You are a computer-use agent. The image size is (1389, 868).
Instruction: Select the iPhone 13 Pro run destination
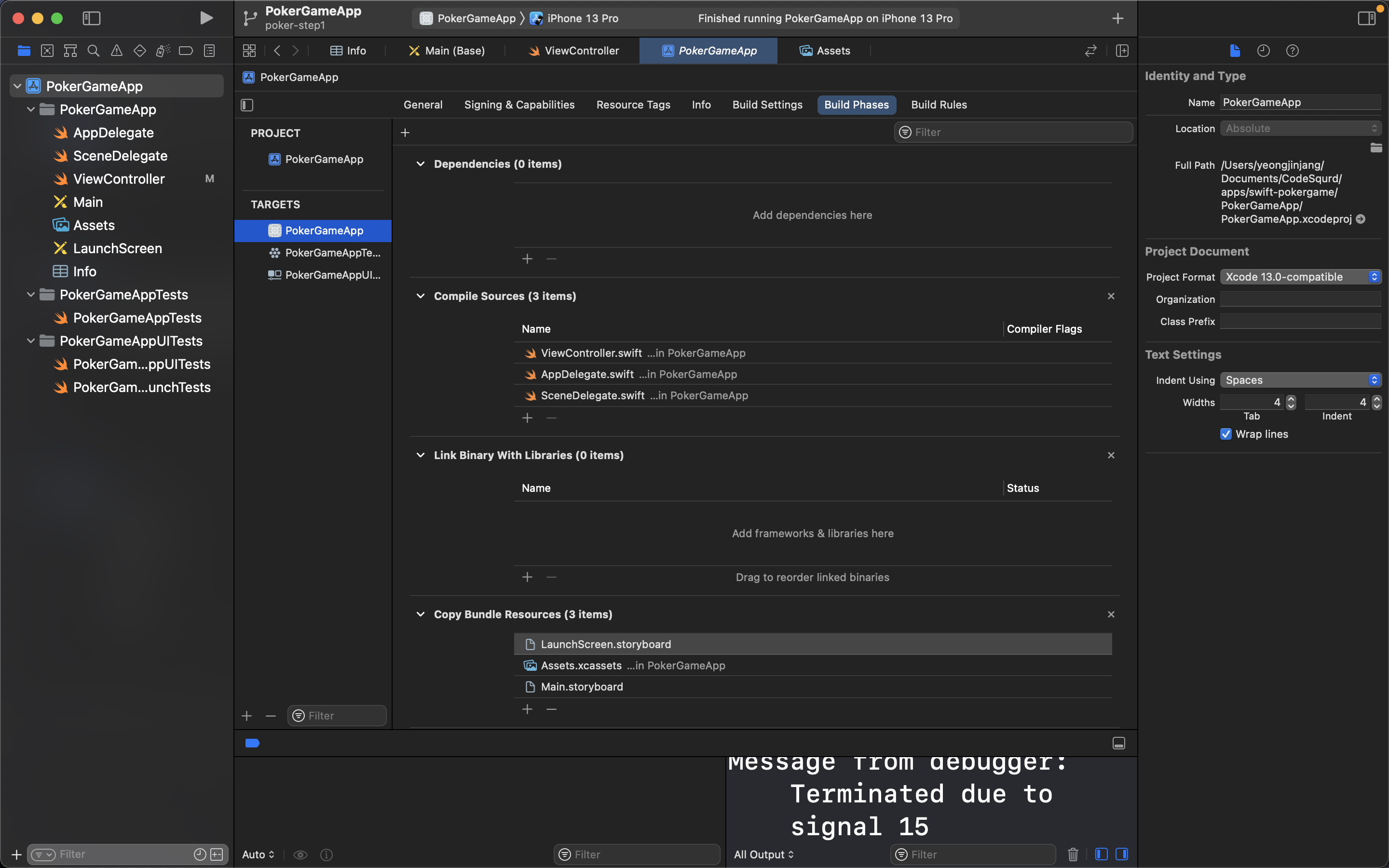[x=574, y=18]
